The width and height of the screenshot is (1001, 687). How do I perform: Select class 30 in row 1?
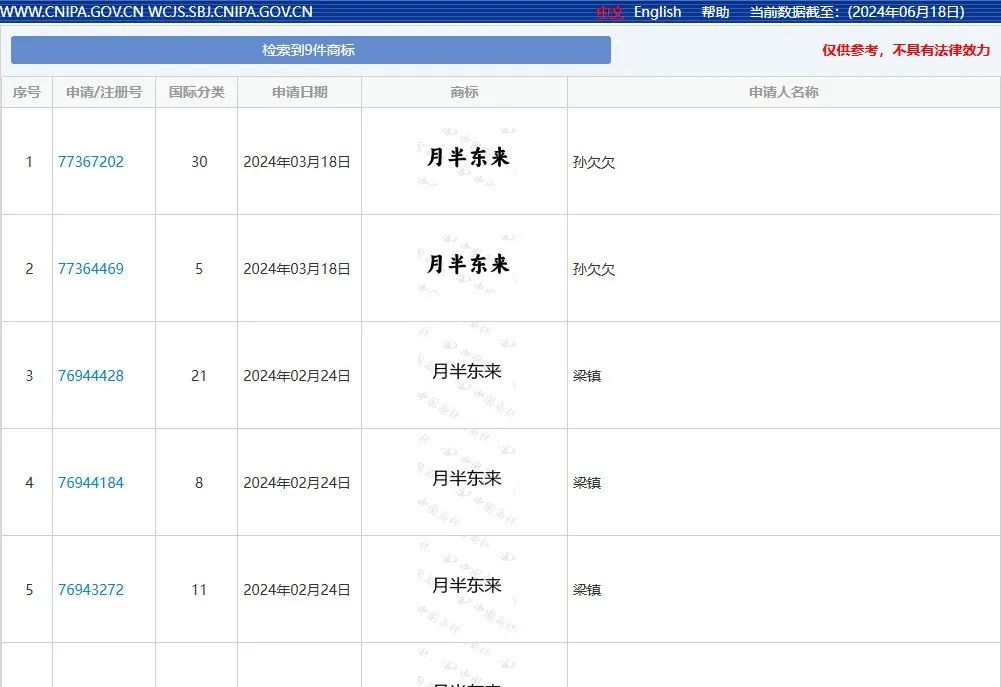click(x=199, y=162)
